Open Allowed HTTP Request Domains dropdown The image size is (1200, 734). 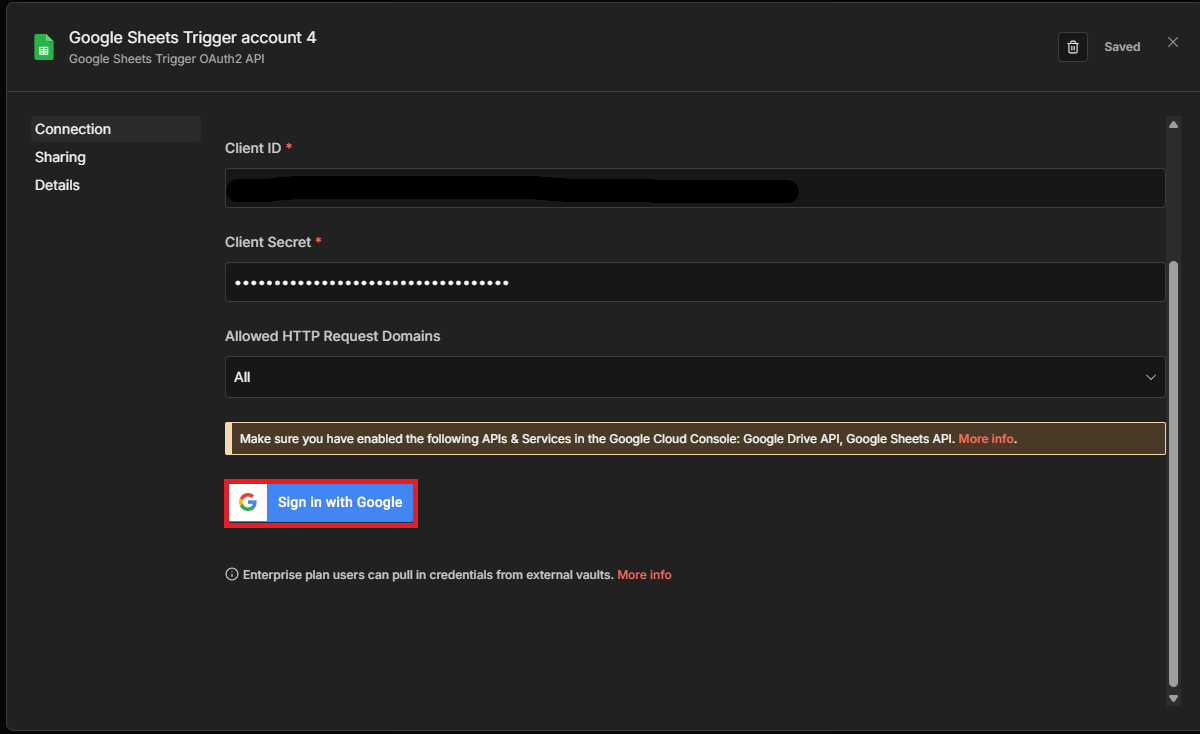(x=694, y=377)
